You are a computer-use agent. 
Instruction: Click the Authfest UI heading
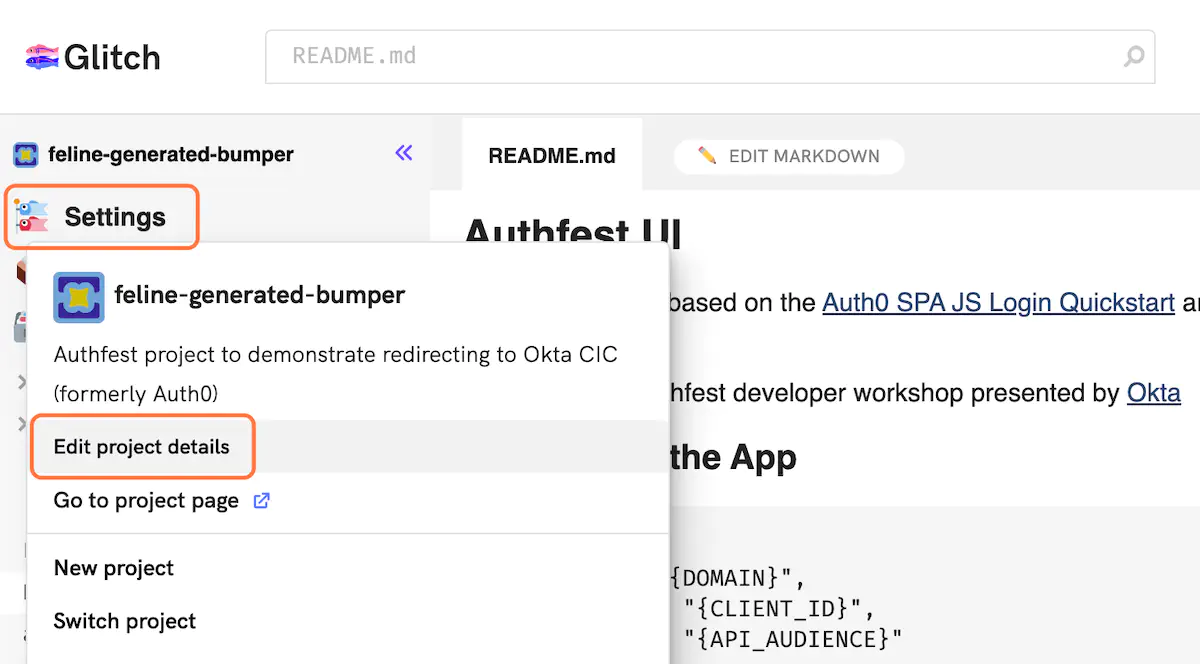(573, 232)
